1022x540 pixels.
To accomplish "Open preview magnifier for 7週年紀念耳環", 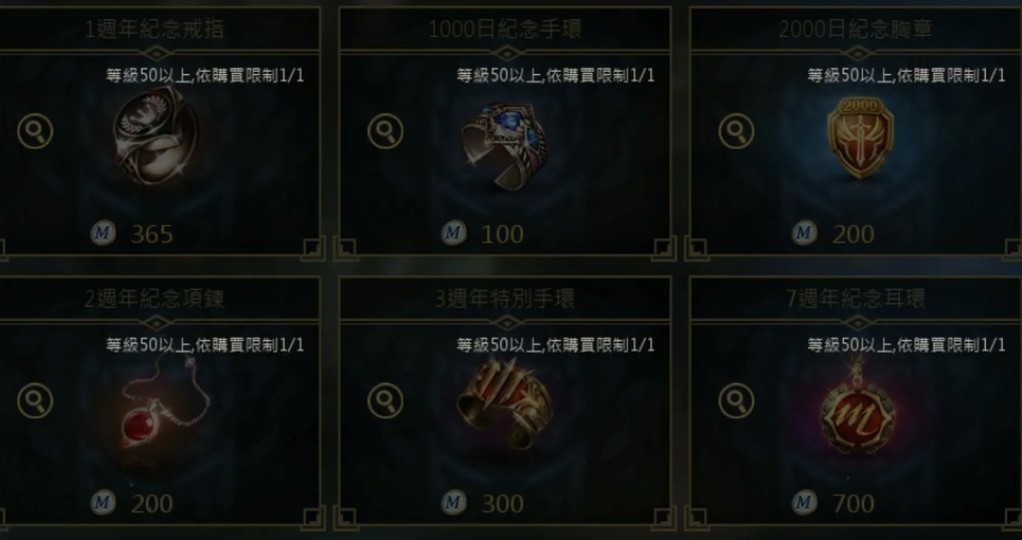I will (x=737, y=400).
